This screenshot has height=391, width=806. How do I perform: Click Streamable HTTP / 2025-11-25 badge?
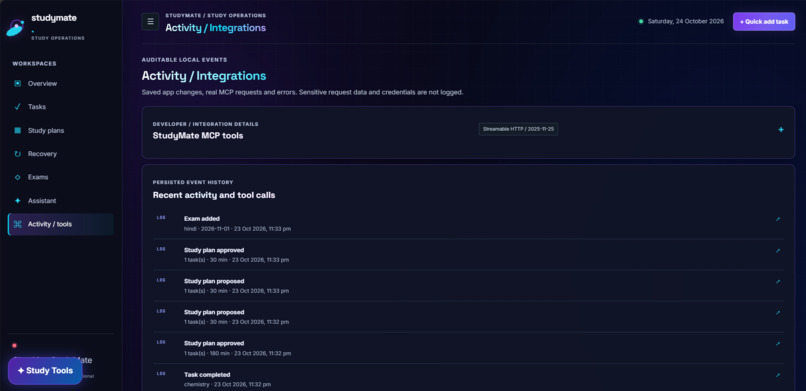(518, 129)
